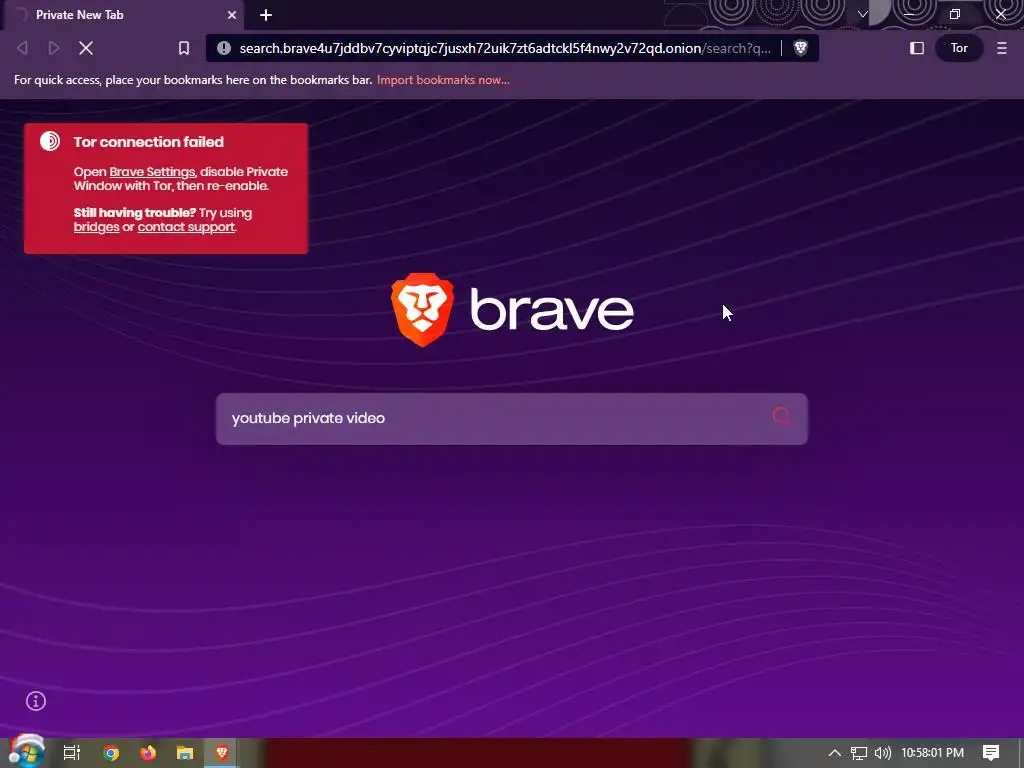Click the forward navigation arrow
Screen dimensions: 1024x768
coord(54,48)
